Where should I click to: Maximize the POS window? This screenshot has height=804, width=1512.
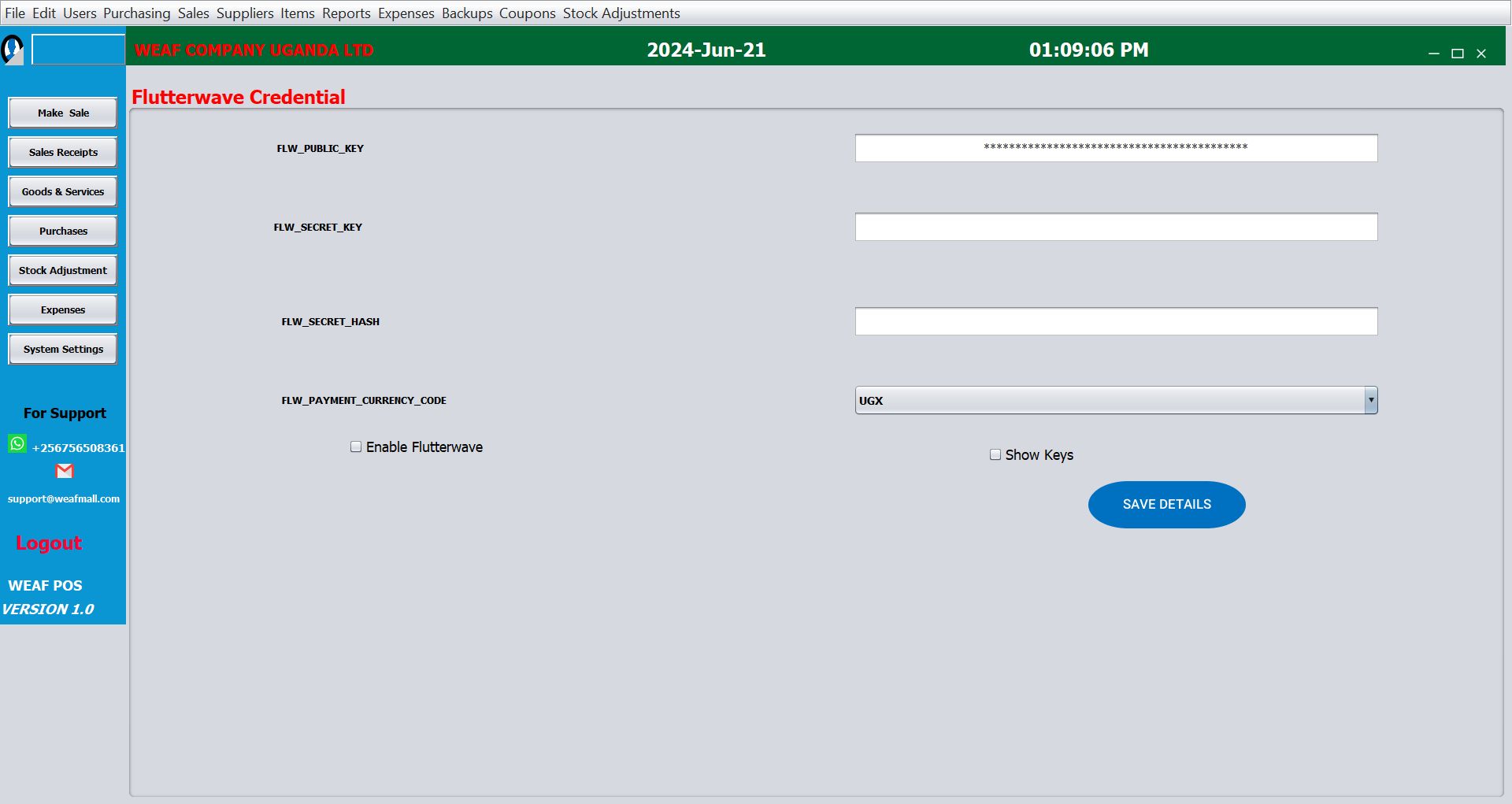(1458, 54)
